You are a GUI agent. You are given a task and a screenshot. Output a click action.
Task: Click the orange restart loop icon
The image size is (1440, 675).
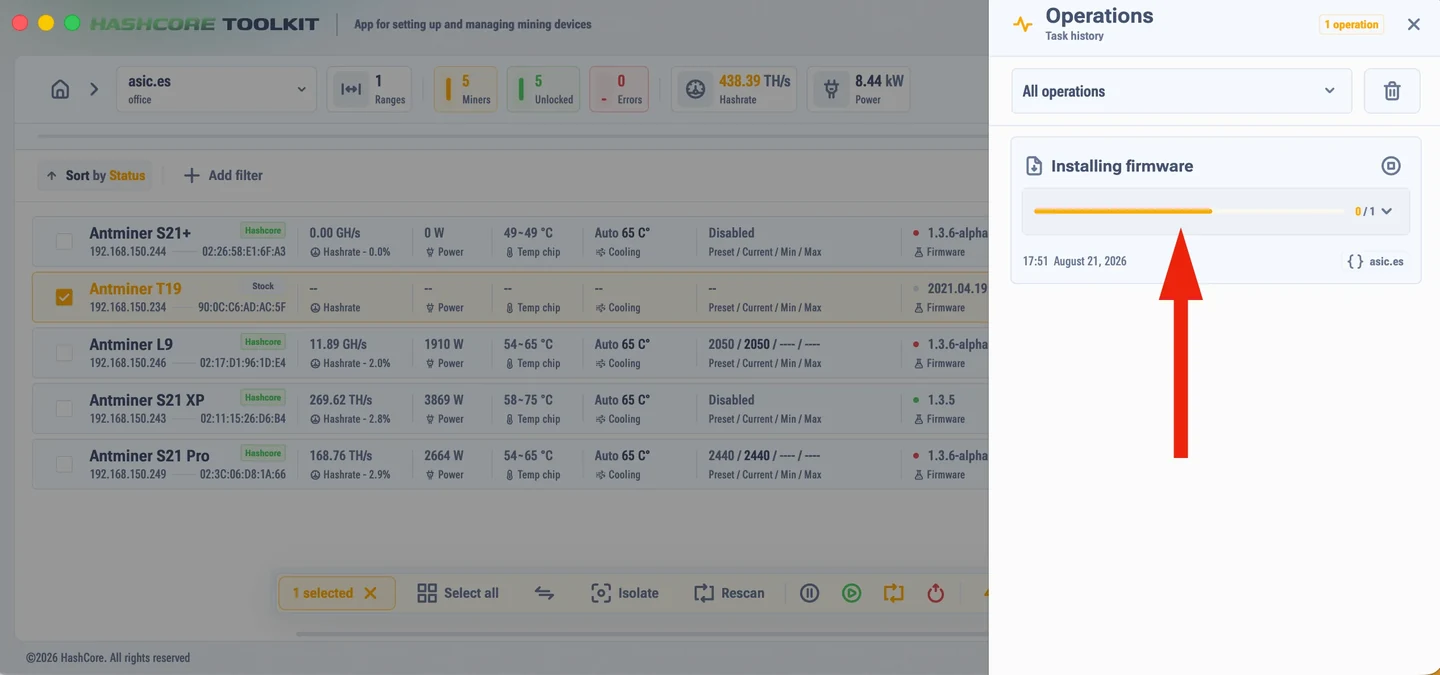(893, 593)
